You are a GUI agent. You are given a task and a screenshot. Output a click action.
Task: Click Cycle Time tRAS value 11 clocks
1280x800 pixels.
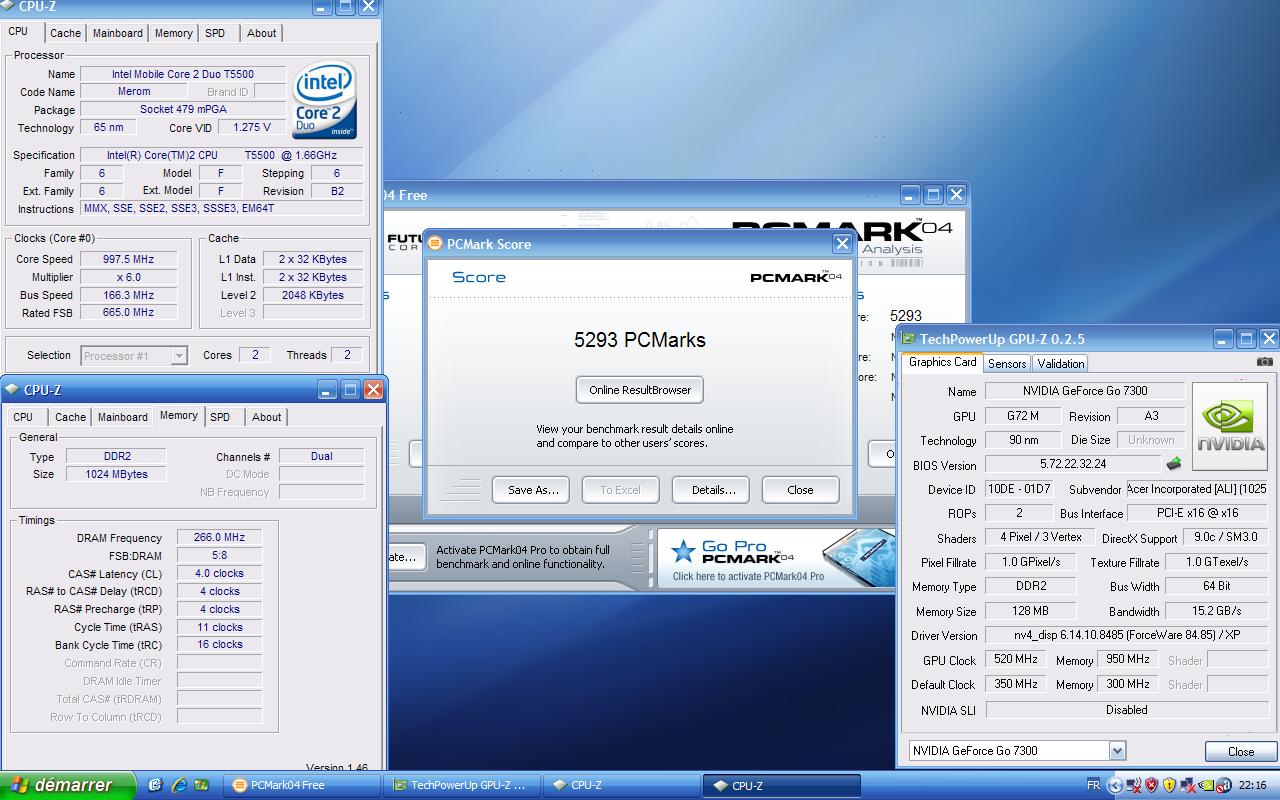(219, 627)
